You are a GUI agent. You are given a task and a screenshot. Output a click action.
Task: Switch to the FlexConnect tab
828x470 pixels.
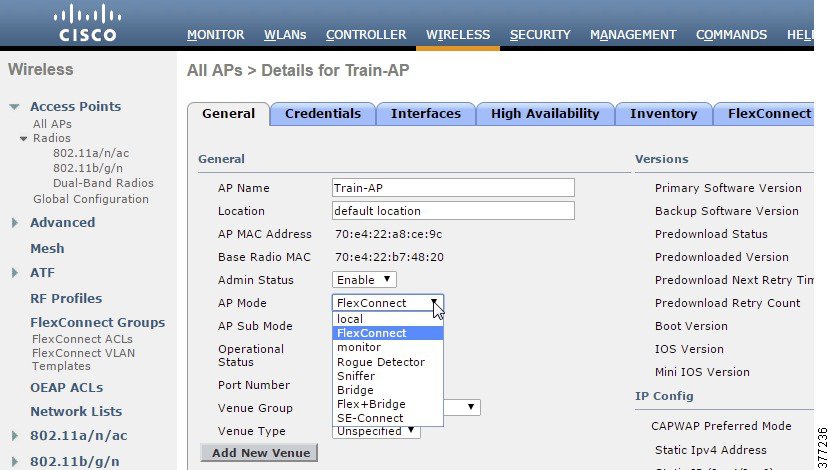point(764,114)
